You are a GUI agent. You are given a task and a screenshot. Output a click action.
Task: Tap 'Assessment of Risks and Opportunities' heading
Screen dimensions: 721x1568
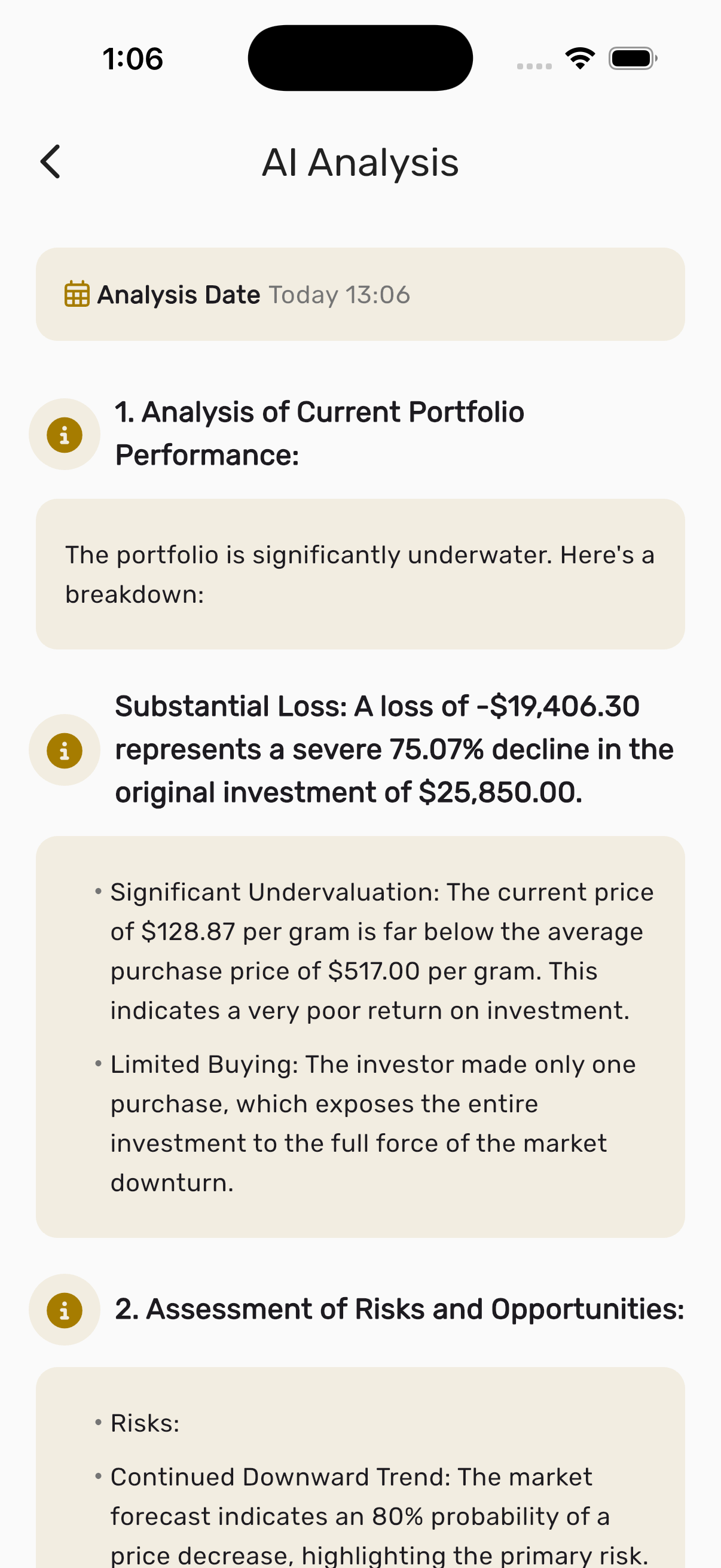coord(399,1309)
